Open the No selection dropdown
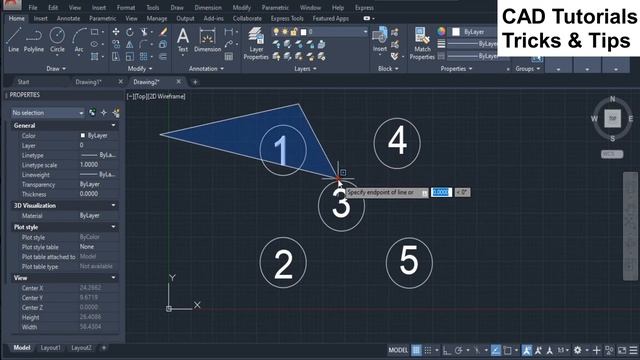Image resolution: width=640 pixels, height=360 pixels. (47, 113)
